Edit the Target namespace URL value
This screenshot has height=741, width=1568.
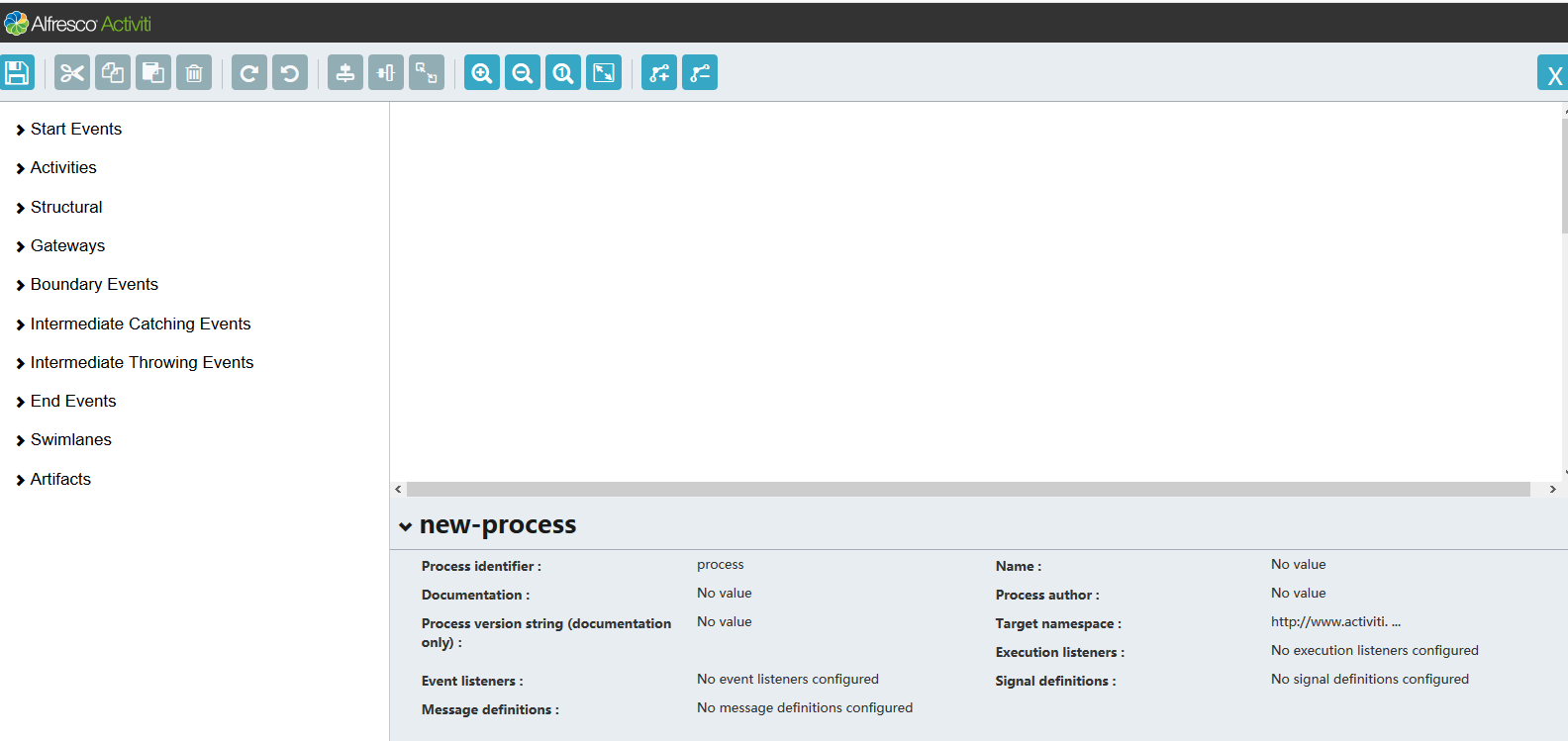pyautogui.click(x=1336, y=622)
